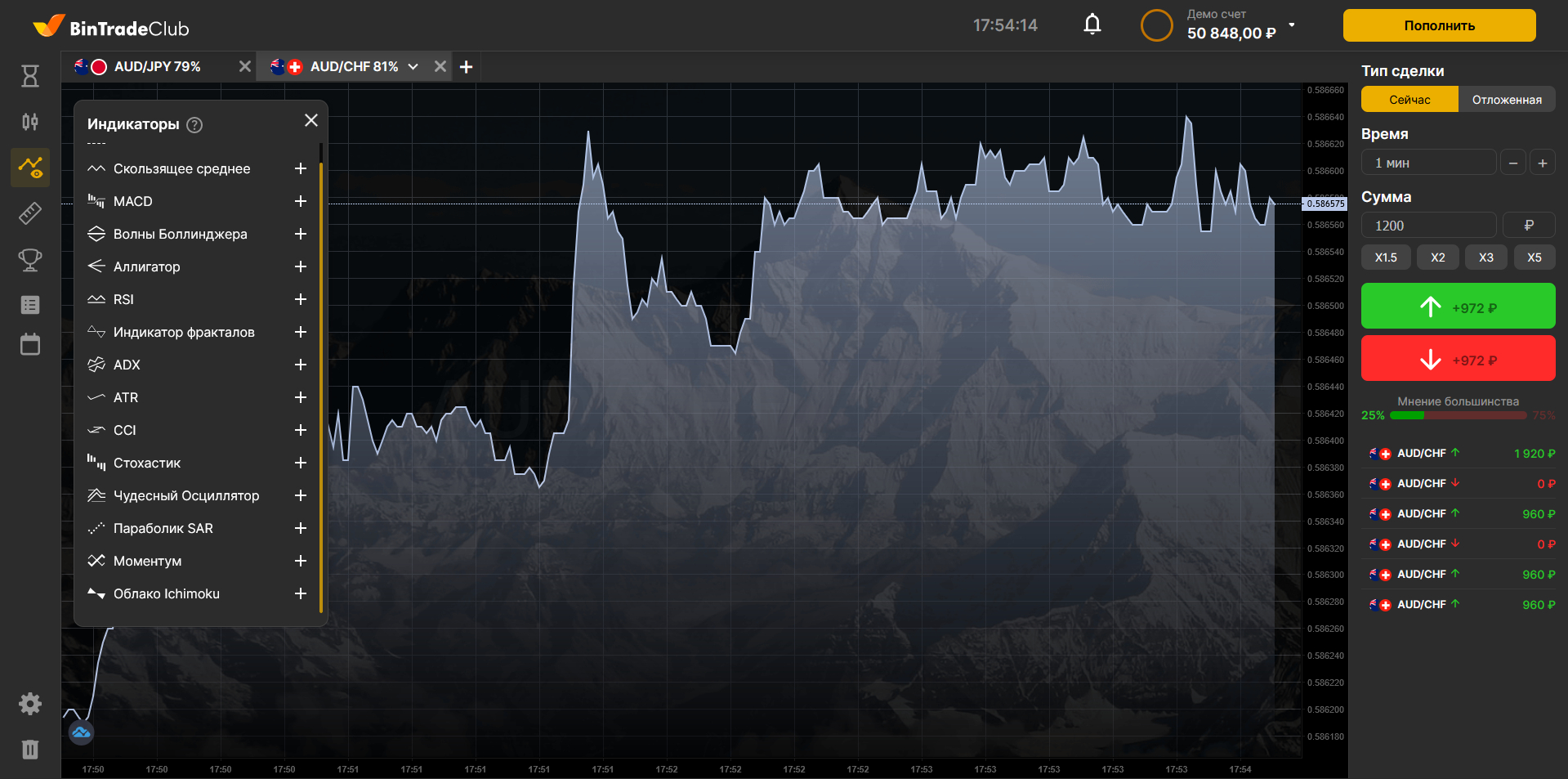Open the settings gear icon
This screenshot has height=779, width=1568.
(x=30, y=704)
